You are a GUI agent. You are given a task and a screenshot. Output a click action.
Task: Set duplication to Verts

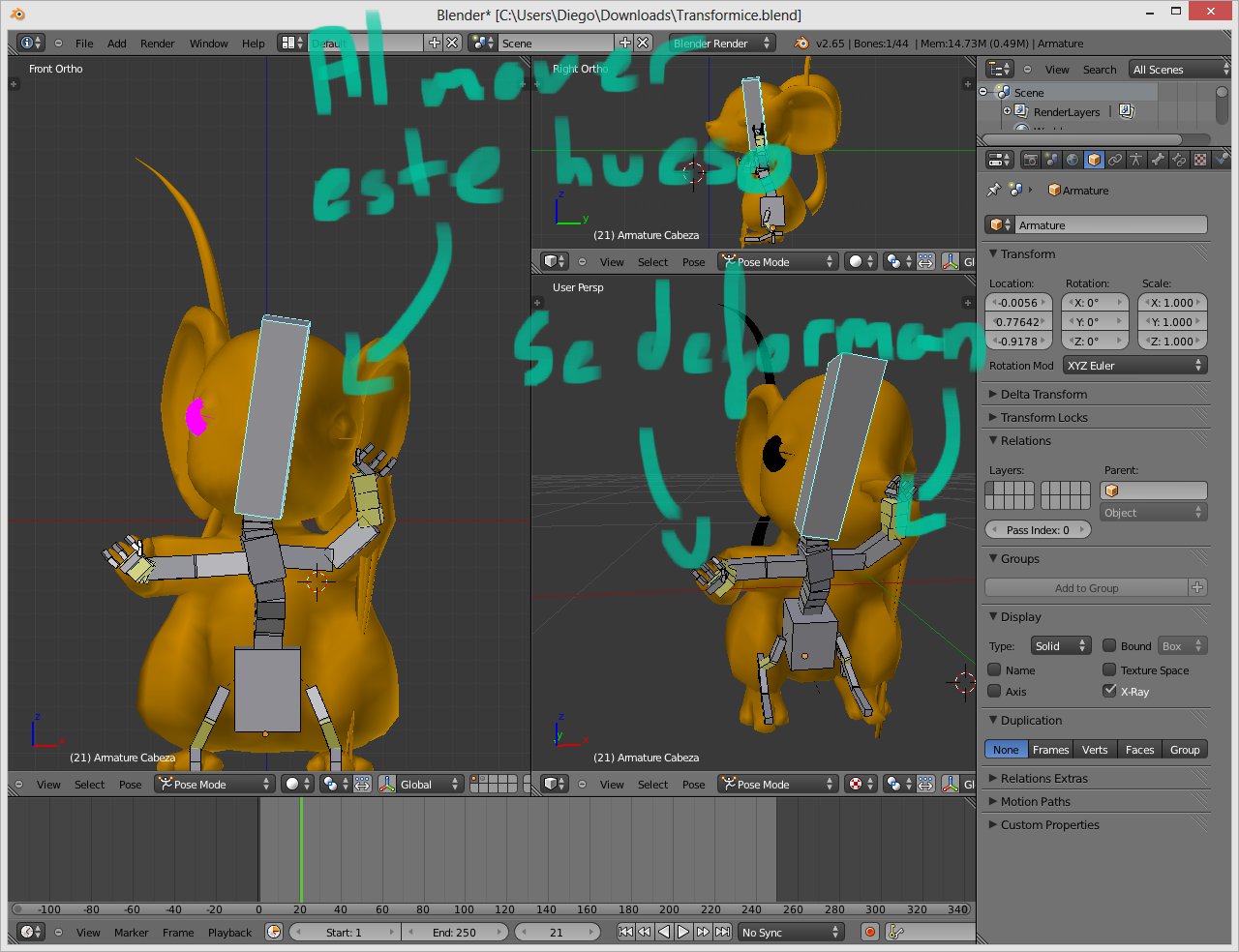point(1095,750)
